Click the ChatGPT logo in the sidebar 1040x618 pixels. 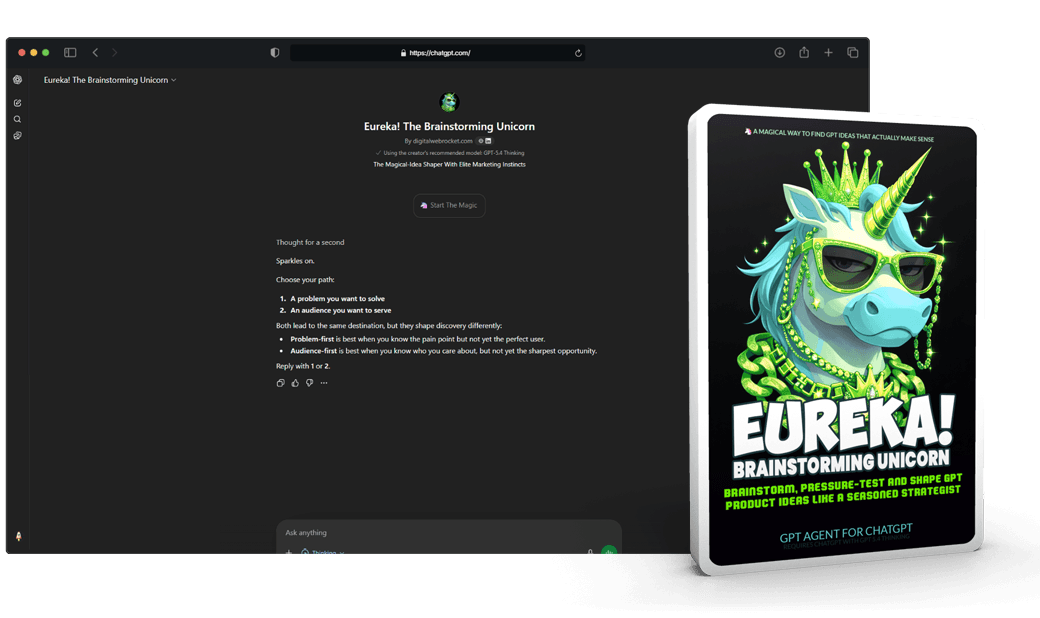17,80
